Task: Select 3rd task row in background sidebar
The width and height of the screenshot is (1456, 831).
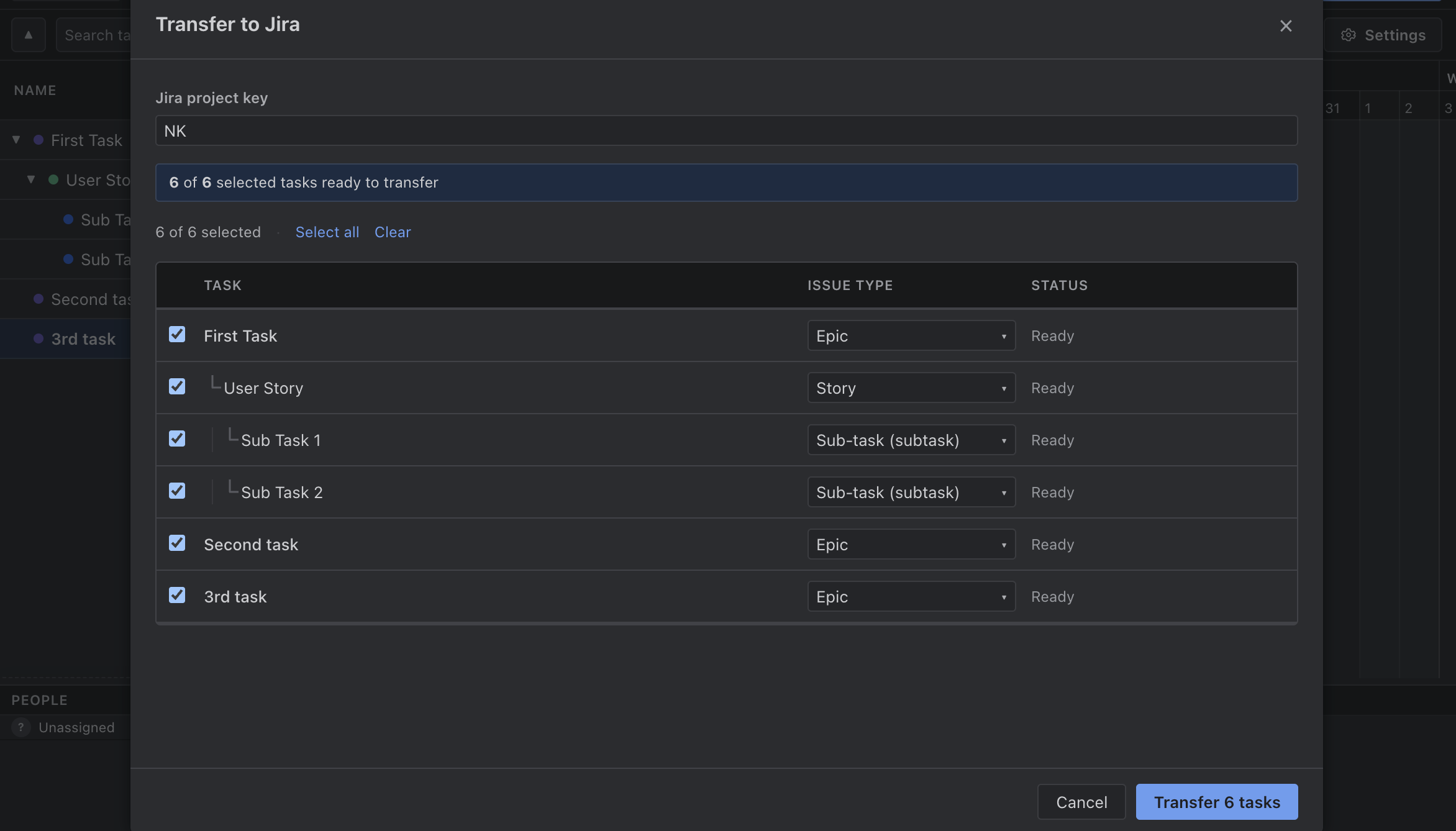Action: [x=65, y=339]
